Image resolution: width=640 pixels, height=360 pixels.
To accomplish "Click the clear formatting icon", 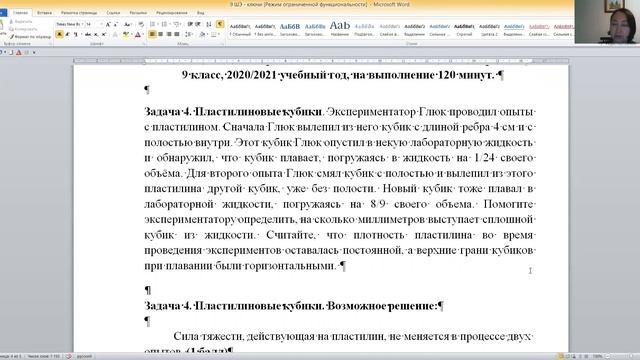I will 141,24.
